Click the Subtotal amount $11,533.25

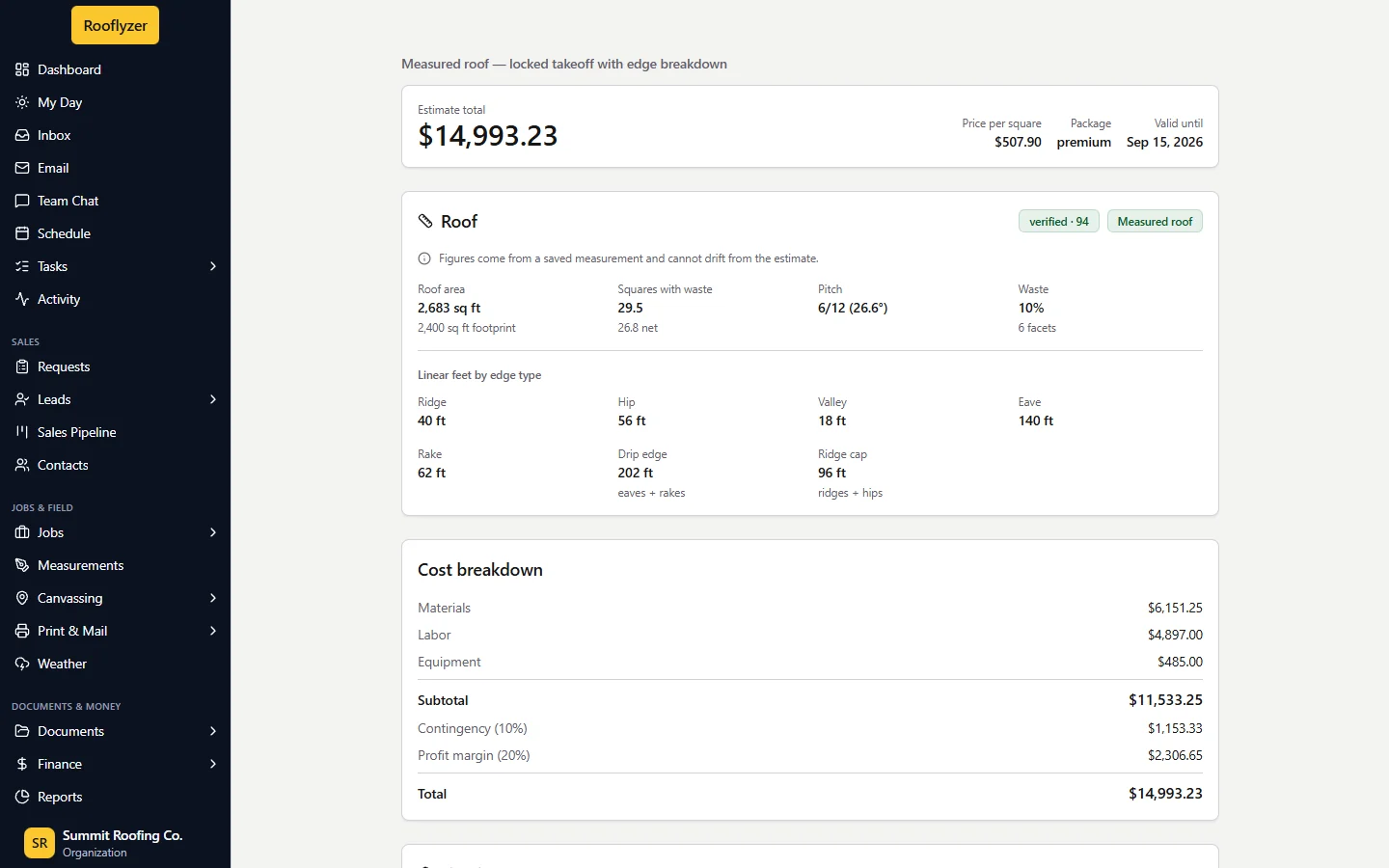coord(1165,700)
